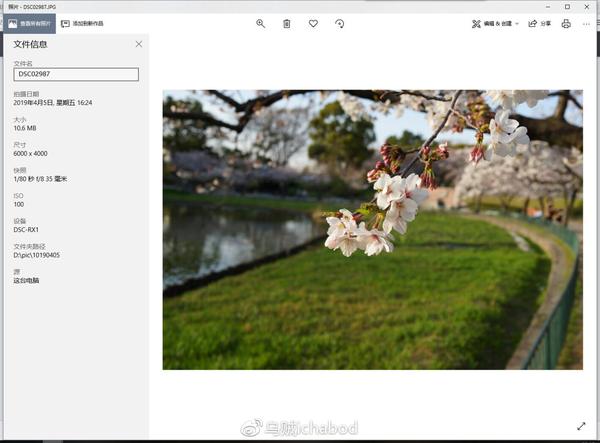Rotate the photo with rotate icon
The image size is (600, 443).
click(x=339, y=24)
